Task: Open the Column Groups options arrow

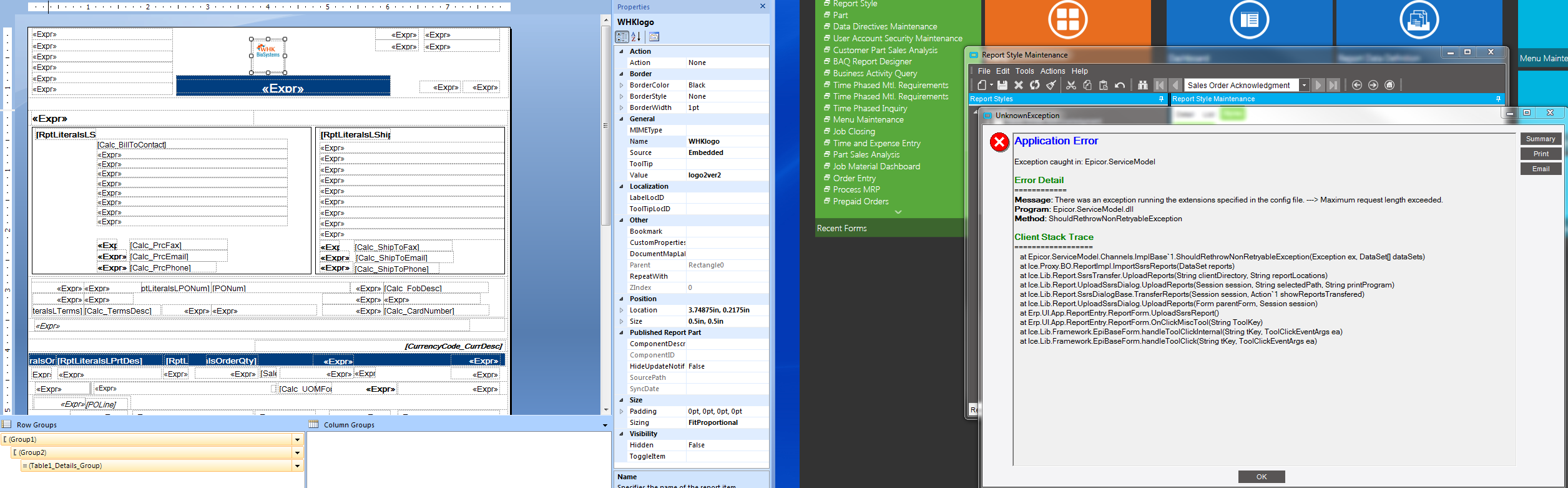Action: (605, 425)
